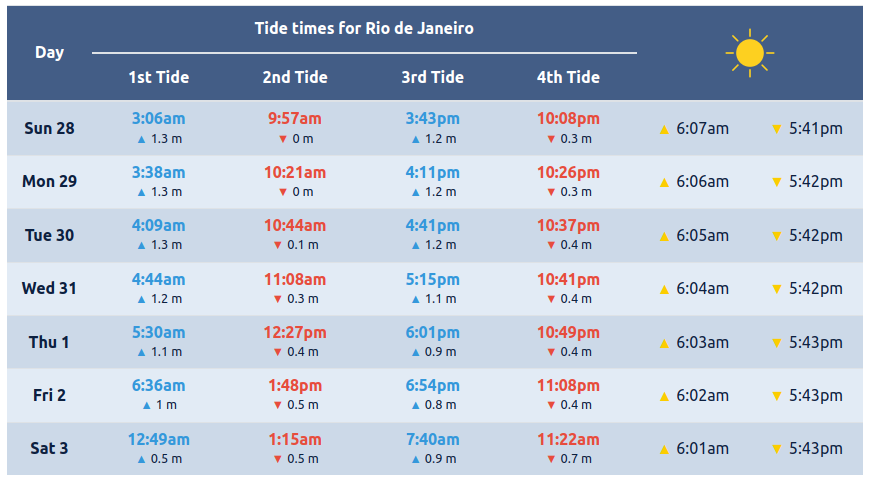
Task: Click the 1st Tide column header
Action: [158, 77]
